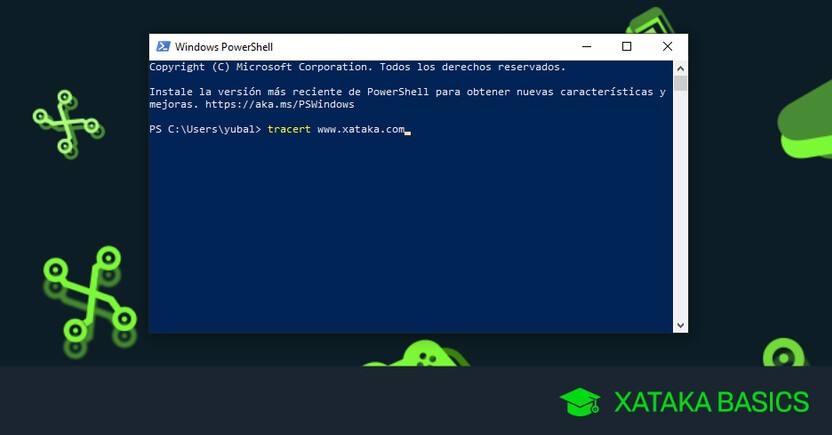Viewport: 832px width, 435px height.
Task: Click the scrollbar down arrow in the console
Action: [680, 325]
